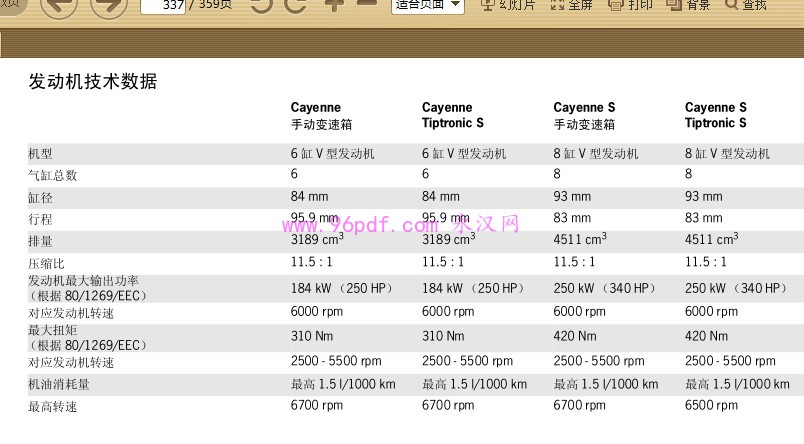This screenshot has height=444, width=804.
Task: Start slideshow mode (幻灯片)
Action: (x=507, y=5)
